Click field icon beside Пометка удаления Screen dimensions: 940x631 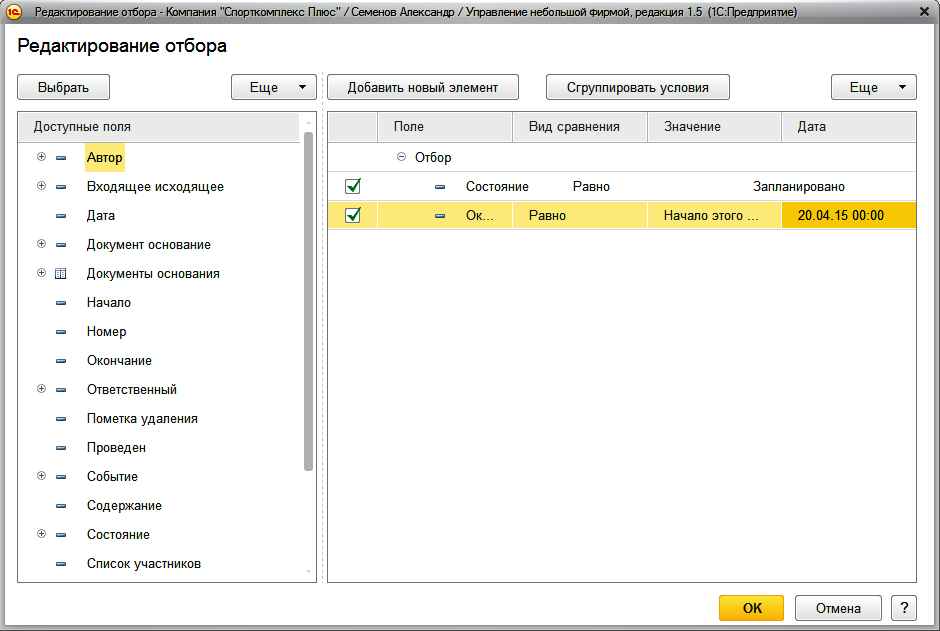tap(61, 419)
